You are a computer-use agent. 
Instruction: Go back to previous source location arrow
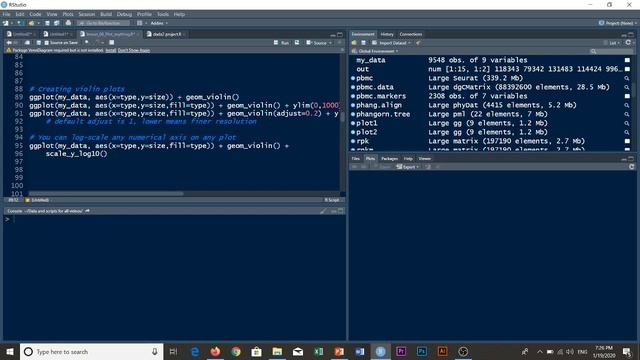[9, 42]
